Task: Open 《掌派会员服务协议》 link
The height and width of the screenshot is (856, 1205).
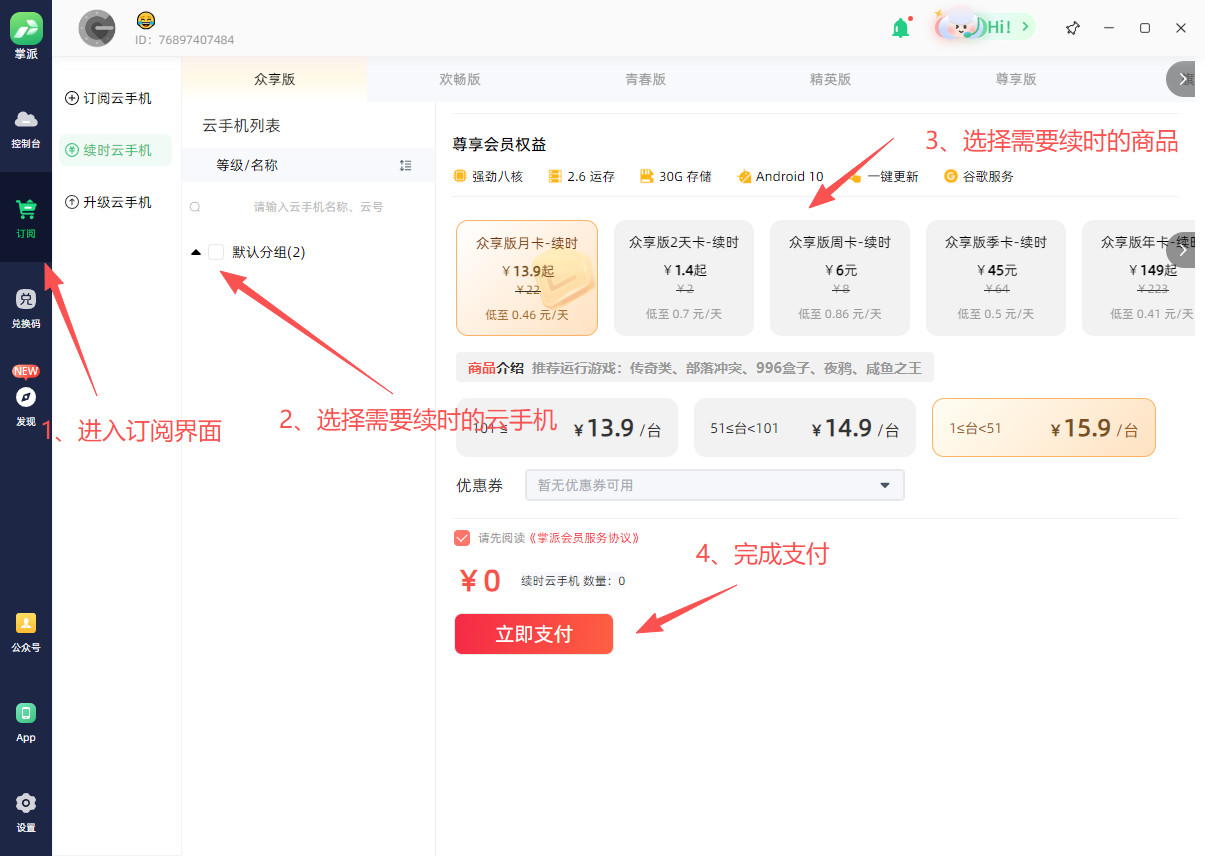Action: pos(583,538)
